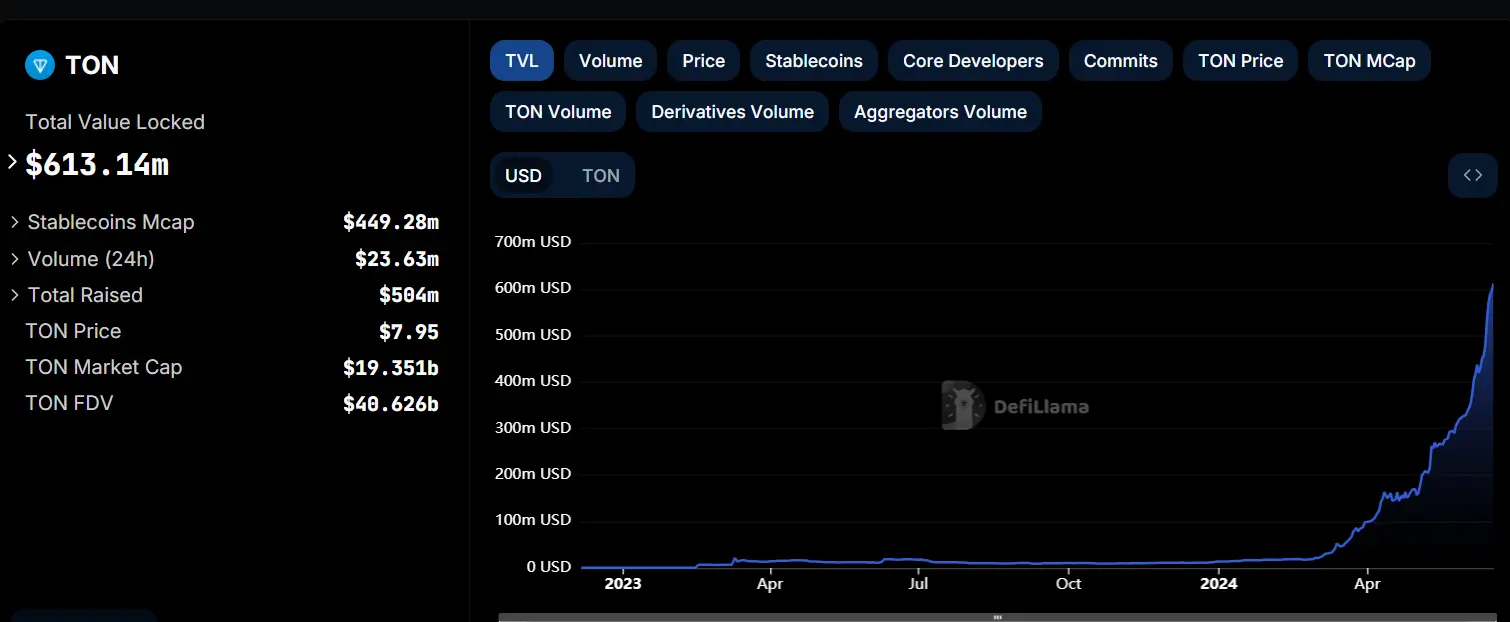1510x622 pixels.
Task: Expand the Total Value Locked breakdown
Action: pyautogui.click(x=13, y=162)
